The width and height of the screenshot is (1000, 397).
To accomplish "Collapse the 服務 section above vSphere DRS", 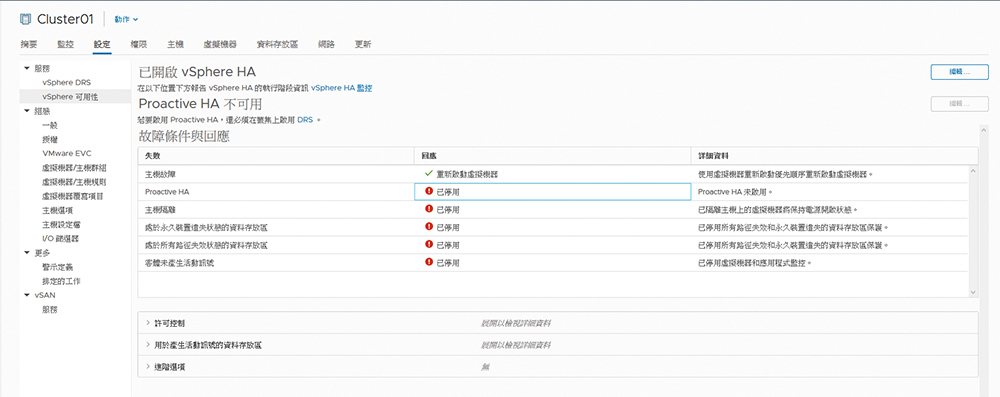I will coord(27,68).
